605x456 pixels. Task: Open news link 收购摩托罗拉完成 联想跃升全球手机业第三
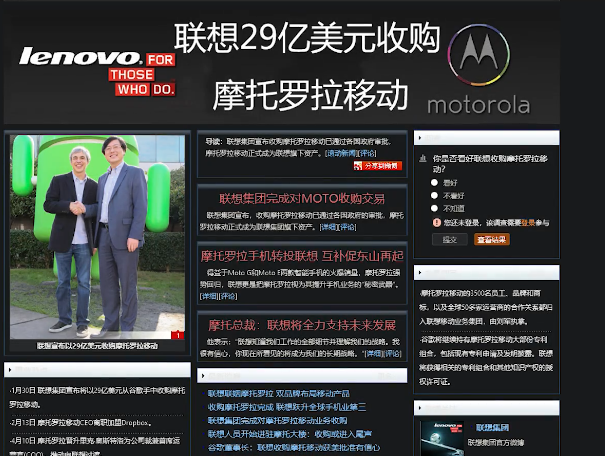point(287,407)
